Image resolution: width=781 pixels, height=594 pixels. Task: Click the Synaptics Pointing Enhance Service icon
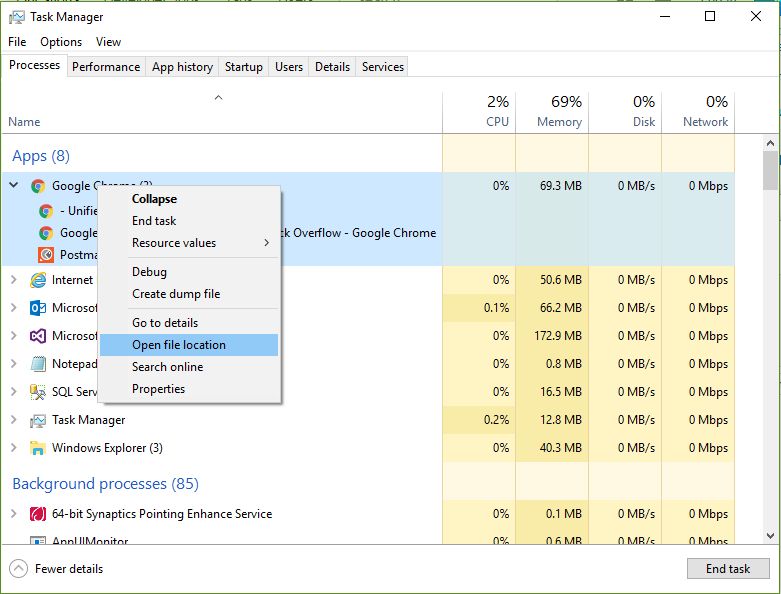click(x=38, y=514)
